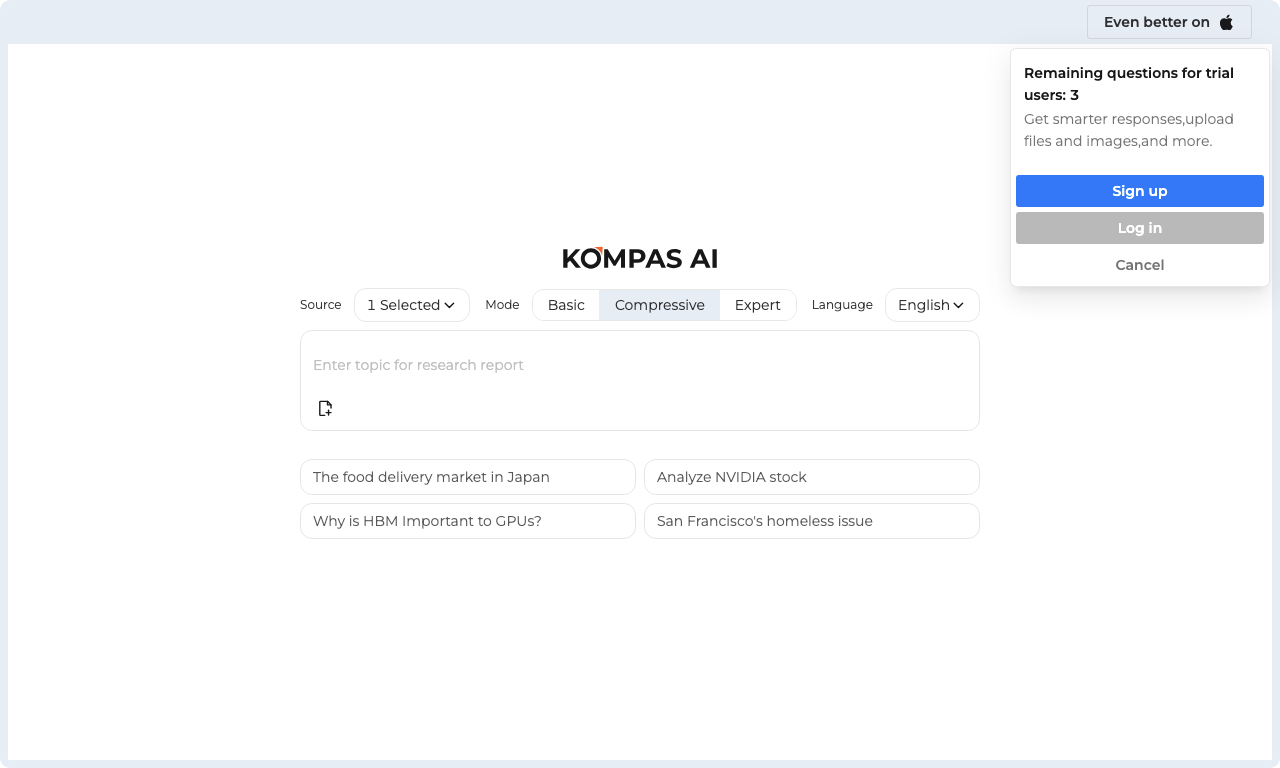This screenshot has height=768, width=1280.
Task: Click the 'Remaining questions for trial users: 3' text
Action: coord(1129,84)
